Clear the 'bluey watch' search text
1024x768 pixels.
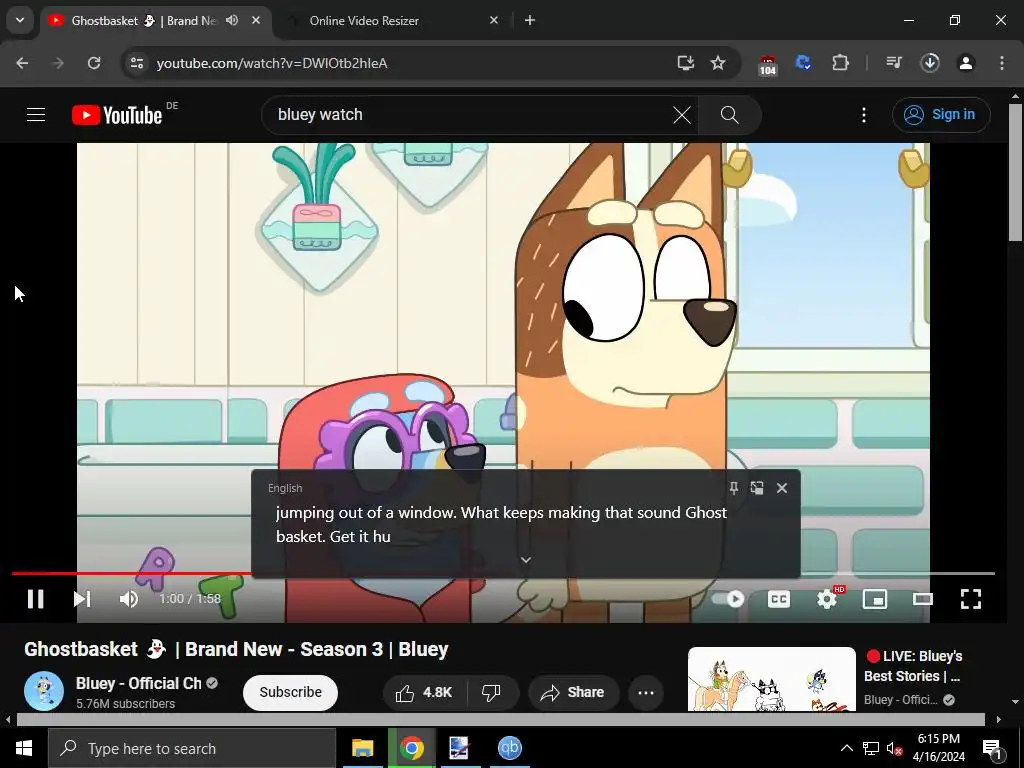tap(682, 115)
